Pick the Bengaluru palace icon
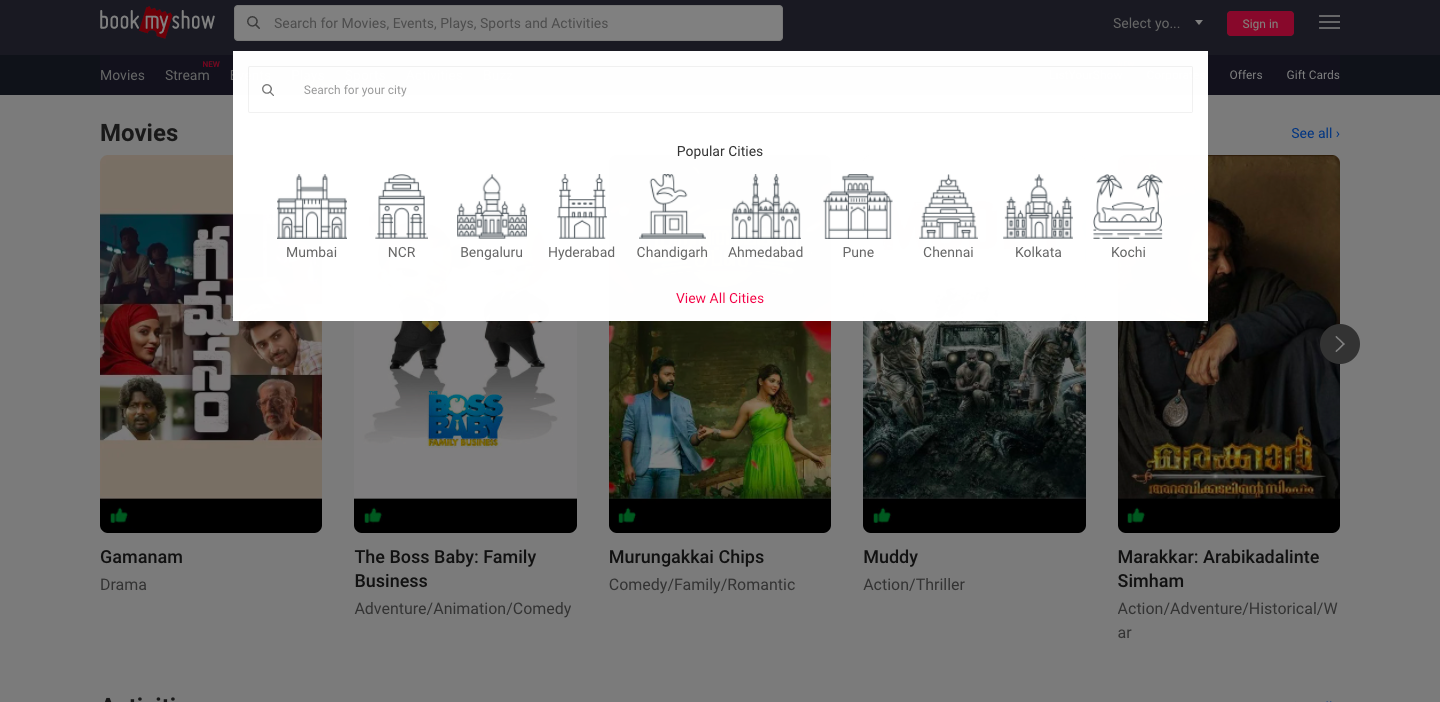 click(492, 207)
